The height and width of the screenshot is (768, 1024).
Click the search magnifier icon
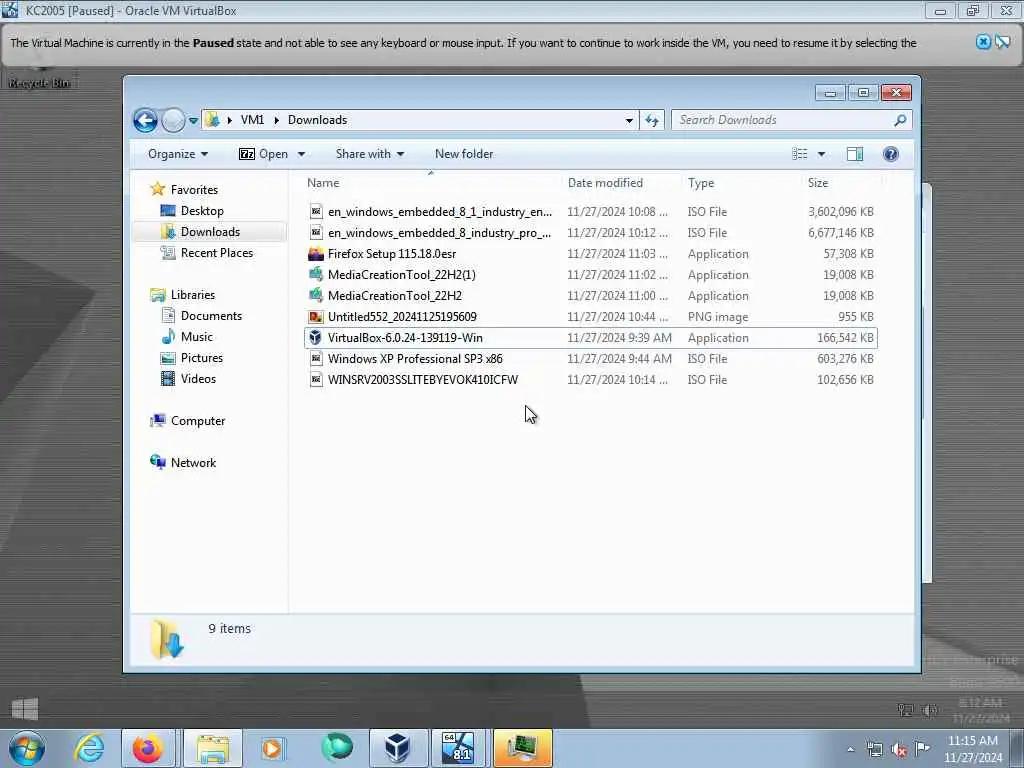[x=901, y=120]
